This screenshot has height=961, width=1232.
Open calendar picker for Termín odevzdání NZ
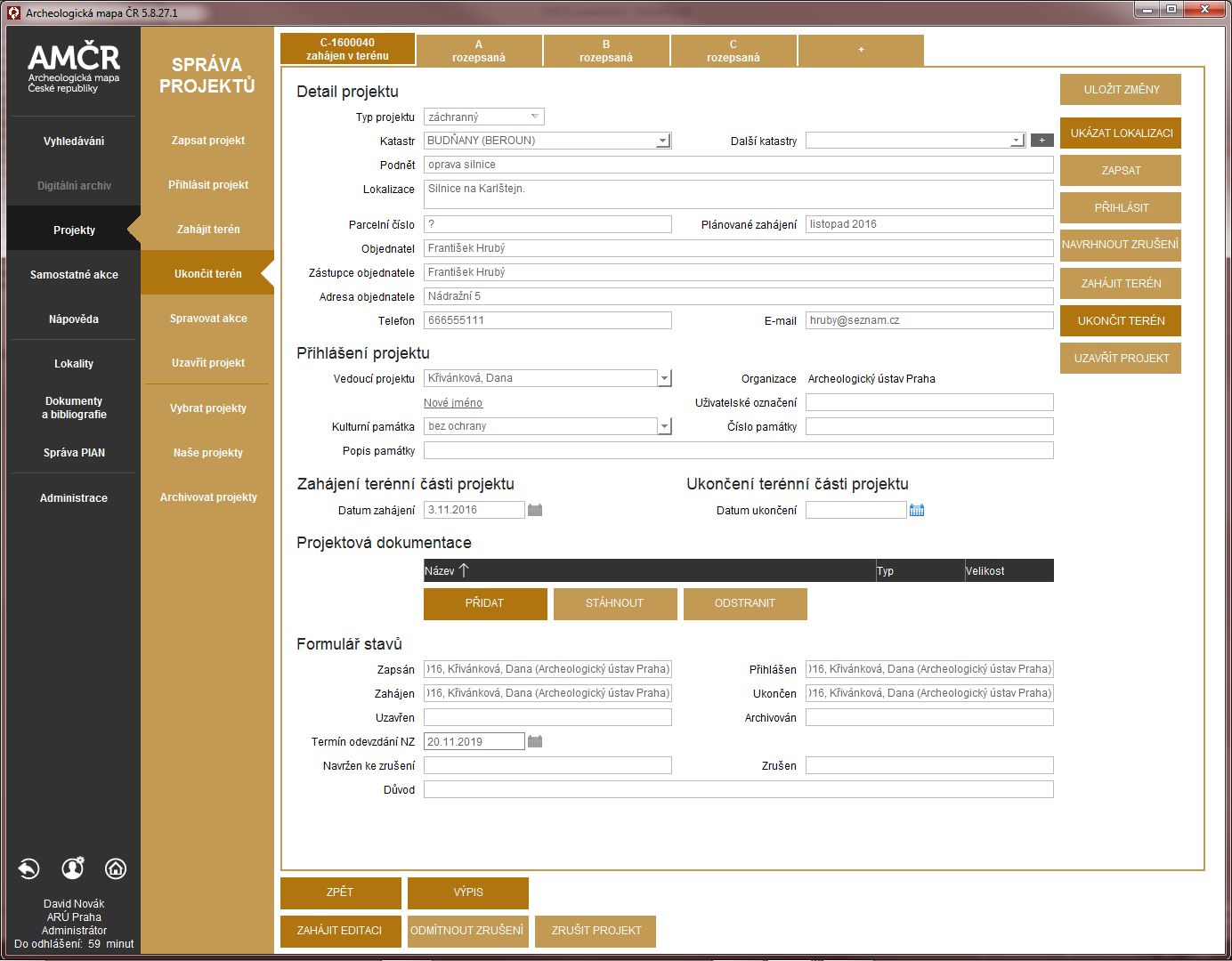[535, 741]
